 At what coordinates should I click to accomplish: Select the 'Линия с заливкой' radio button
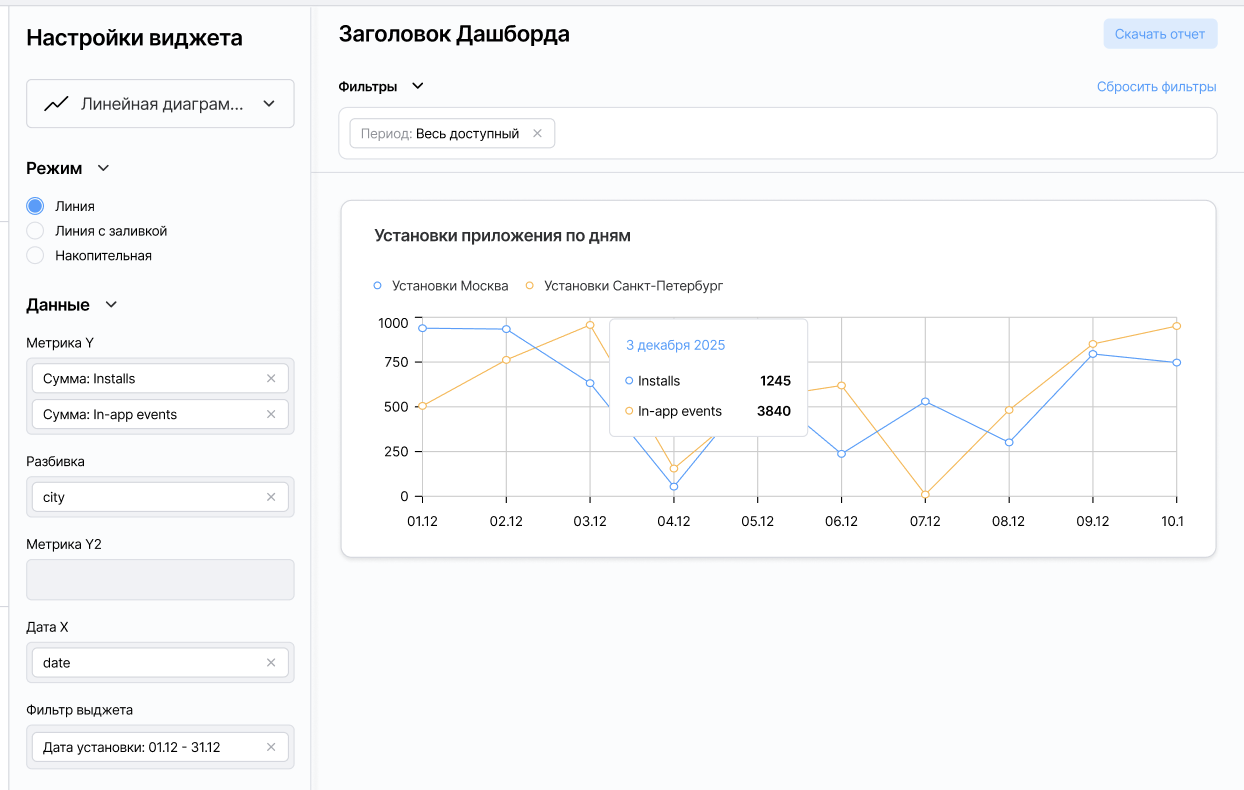pyautogui.click(x=35, y=231)
